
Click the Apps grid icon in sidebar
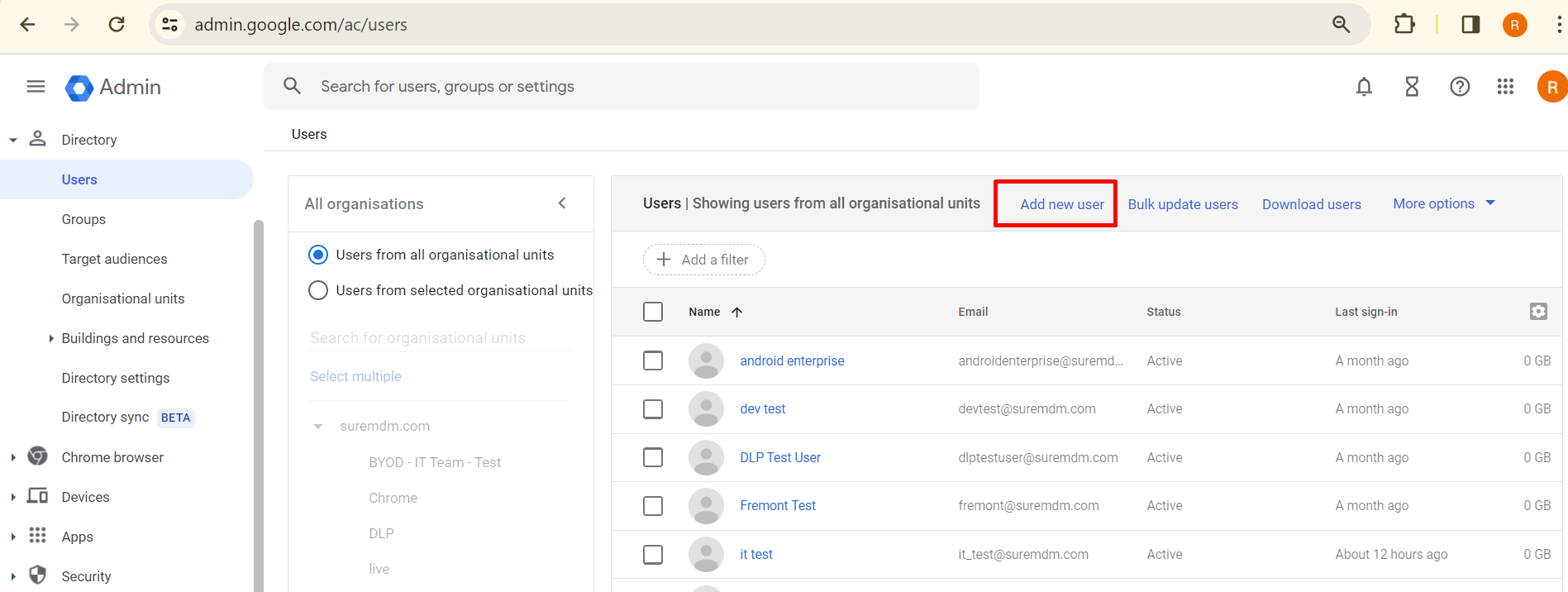(x=37, y=536)
